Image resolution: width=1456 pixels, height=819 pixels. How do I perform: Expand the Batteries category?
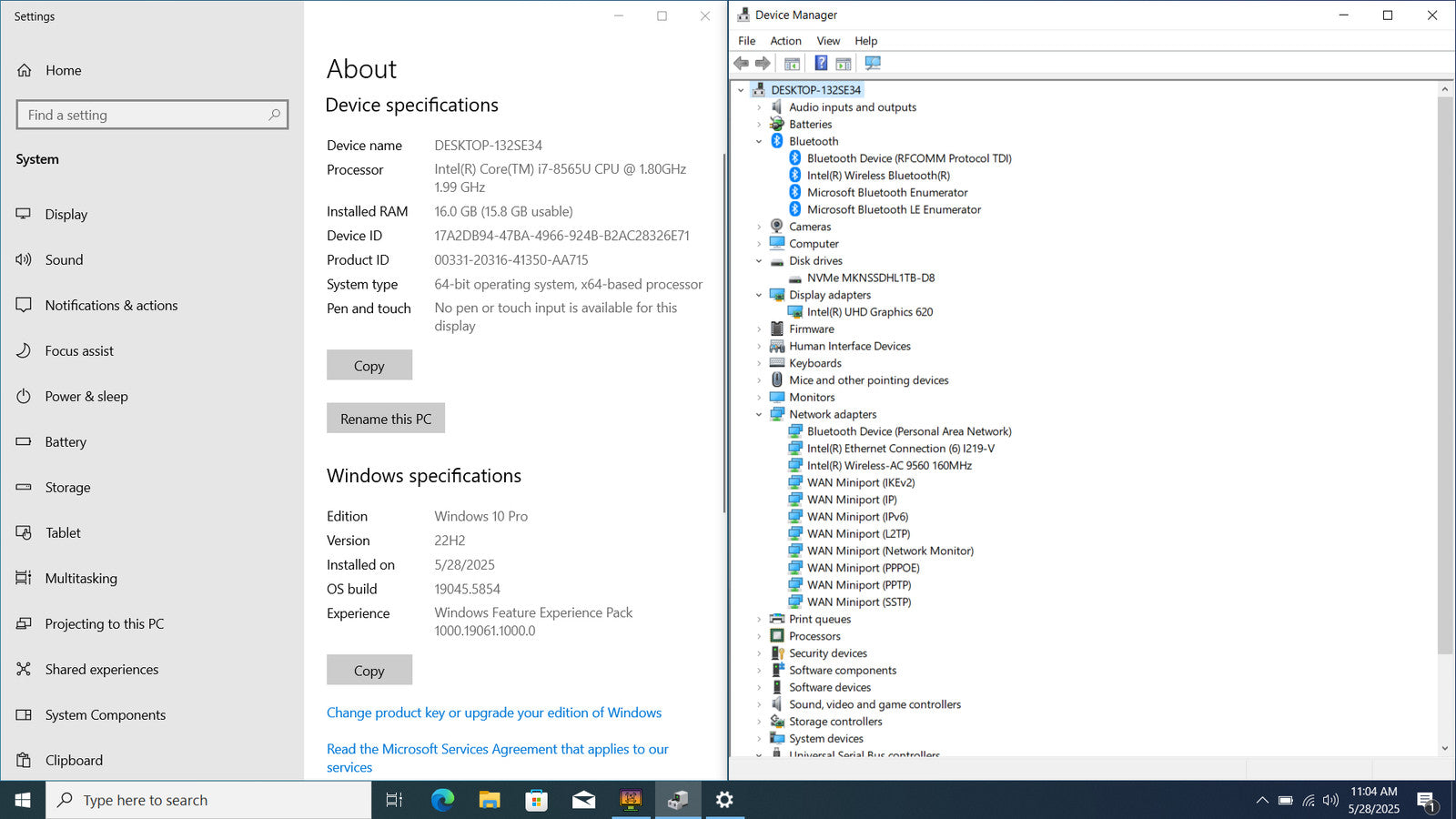click(759, 125)
